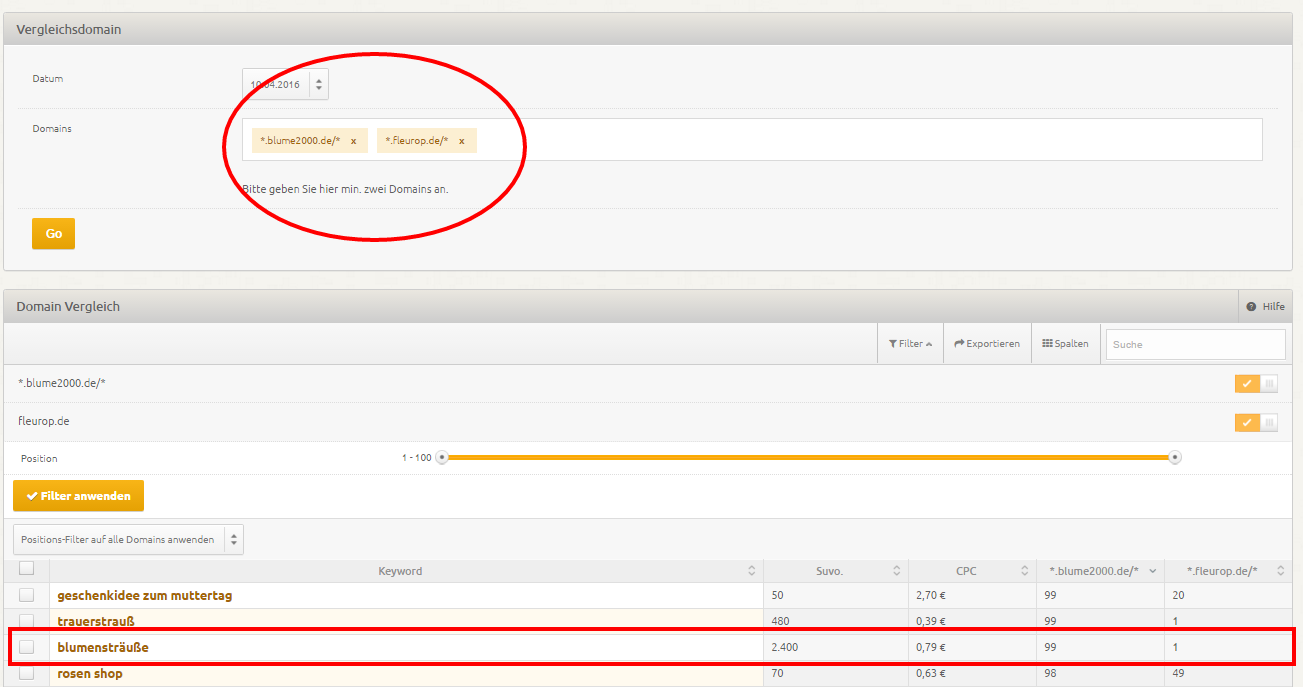Screen dimensions: 1303x687
Task: Sort by the CPC column arrows
Action: pos(1025,571)
